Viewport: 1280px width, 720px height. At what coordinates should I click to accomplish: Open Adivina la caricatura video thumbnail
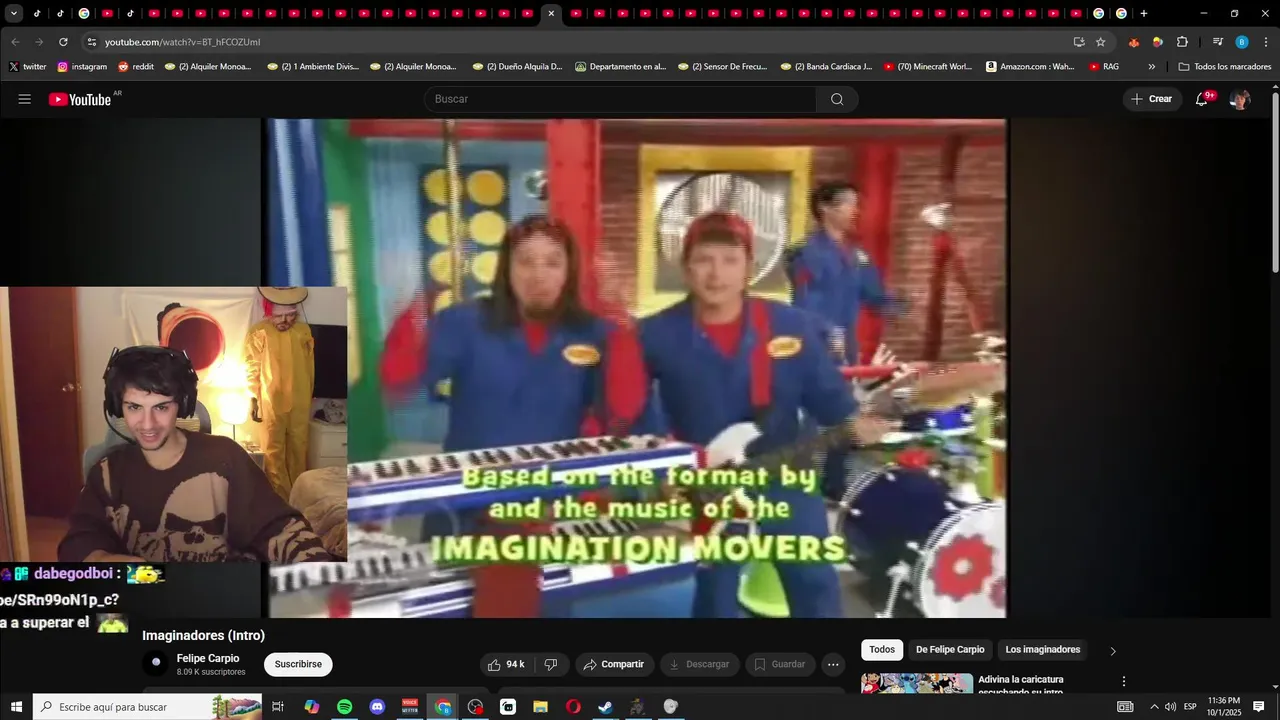click(x=916, y=683)
